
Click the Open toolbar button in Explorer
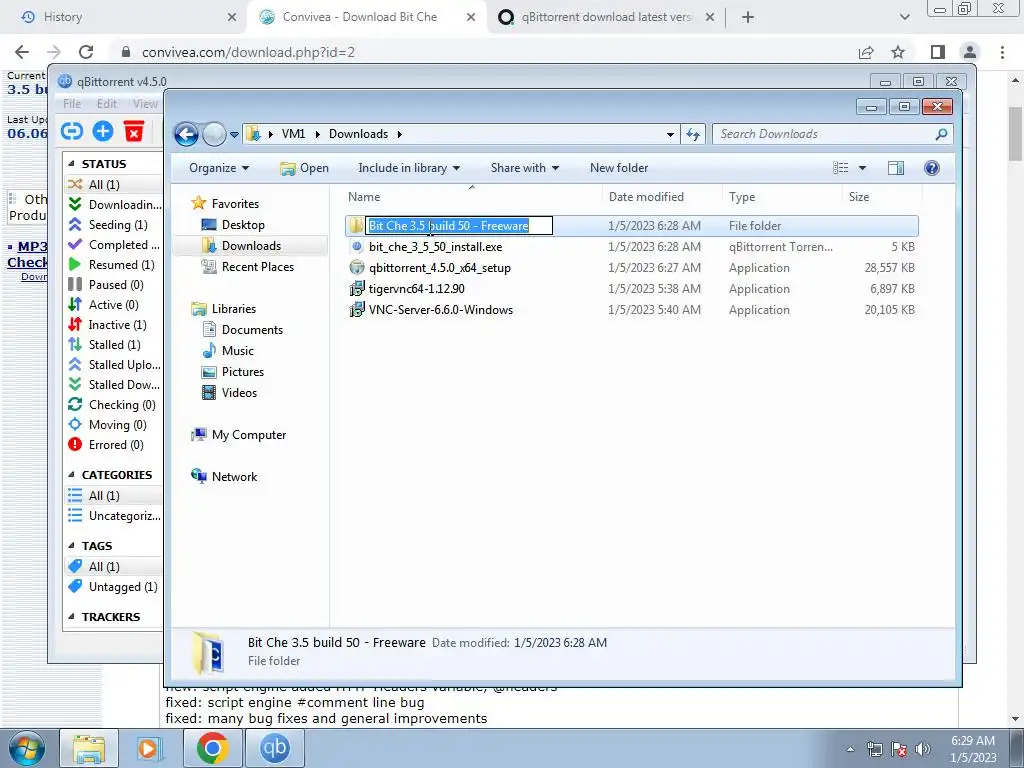[x=304, y=168]
